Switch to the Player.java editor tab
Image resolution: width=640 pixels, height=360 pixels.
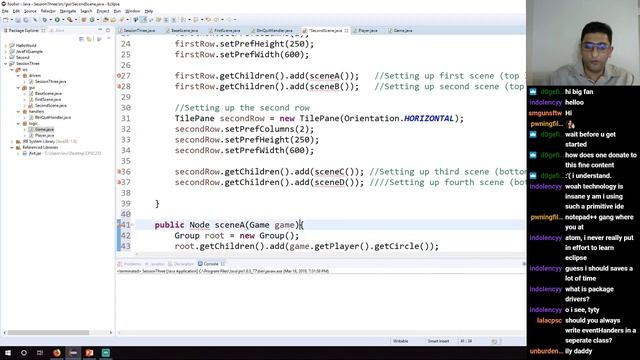pyautogui.click(x=367, y=30)
